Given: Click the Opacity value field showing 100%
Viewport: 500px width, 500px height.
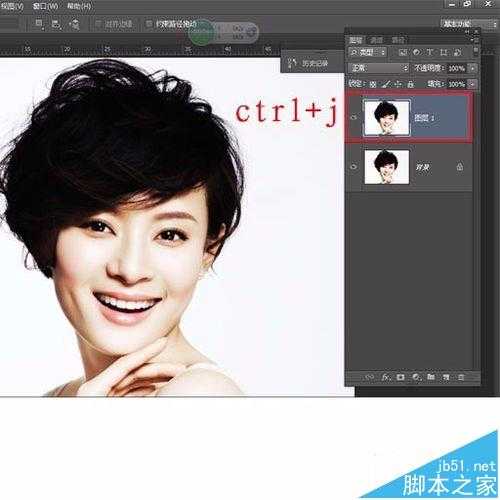Looking at the screenshot, I should (457, 69).
